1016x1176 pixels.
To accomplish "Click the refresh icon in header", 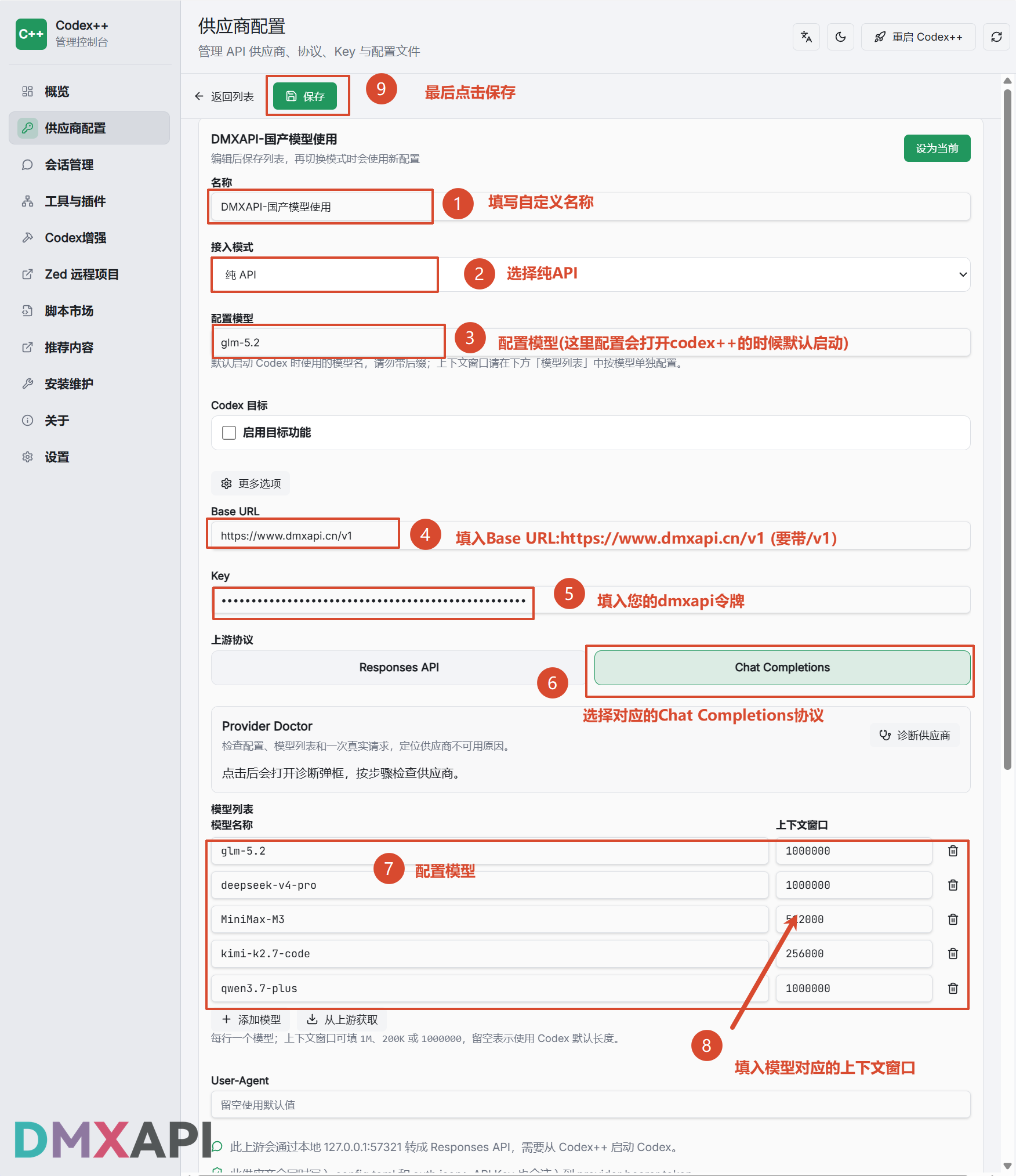I will pyautogui.click(x=996, y=37).
